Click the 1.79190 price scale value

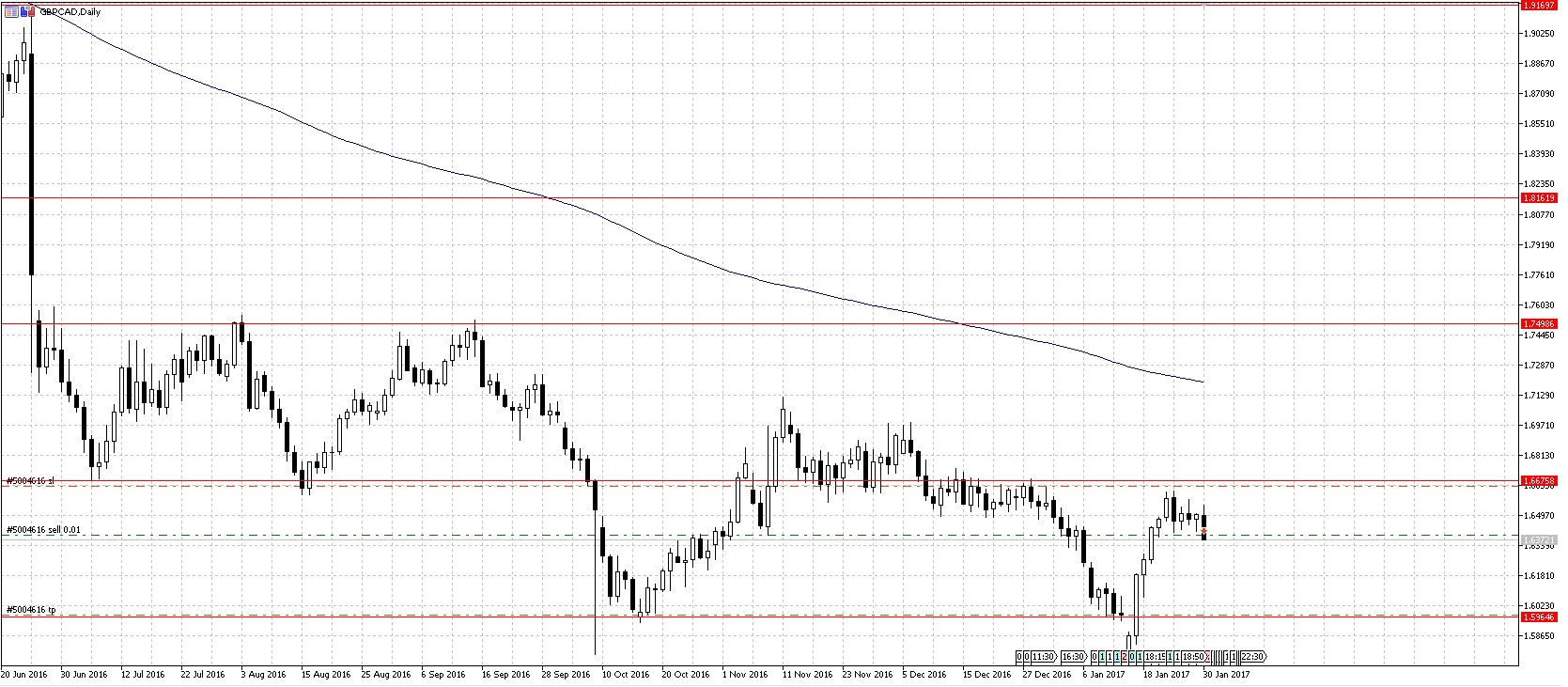pyautogui.click(x=1539, y=245)
